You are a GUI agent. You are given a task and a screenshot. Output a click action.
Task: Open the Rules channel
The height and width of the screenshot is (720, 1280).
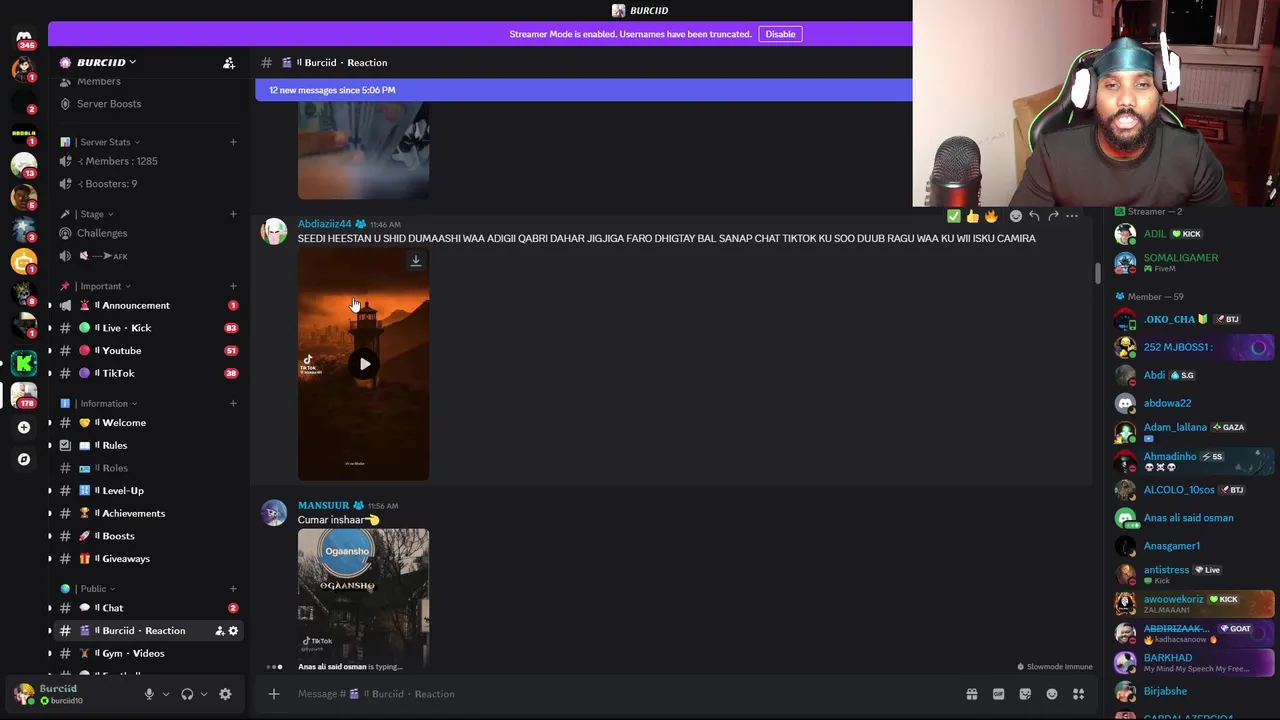(x=146, y=445)
